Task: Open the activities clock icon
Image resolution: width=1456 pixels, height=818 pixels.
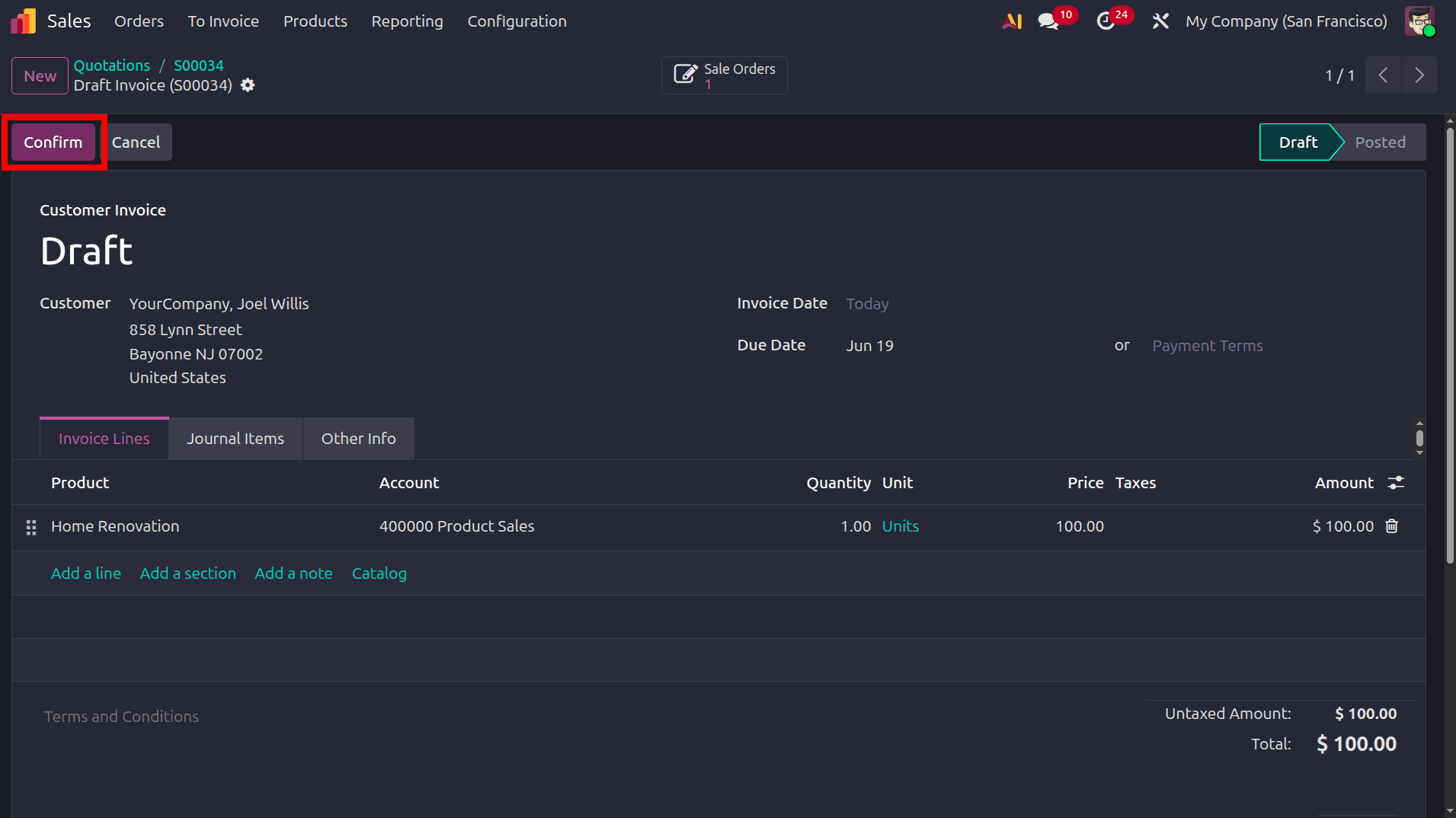Action: click(x=1106, y=21)
